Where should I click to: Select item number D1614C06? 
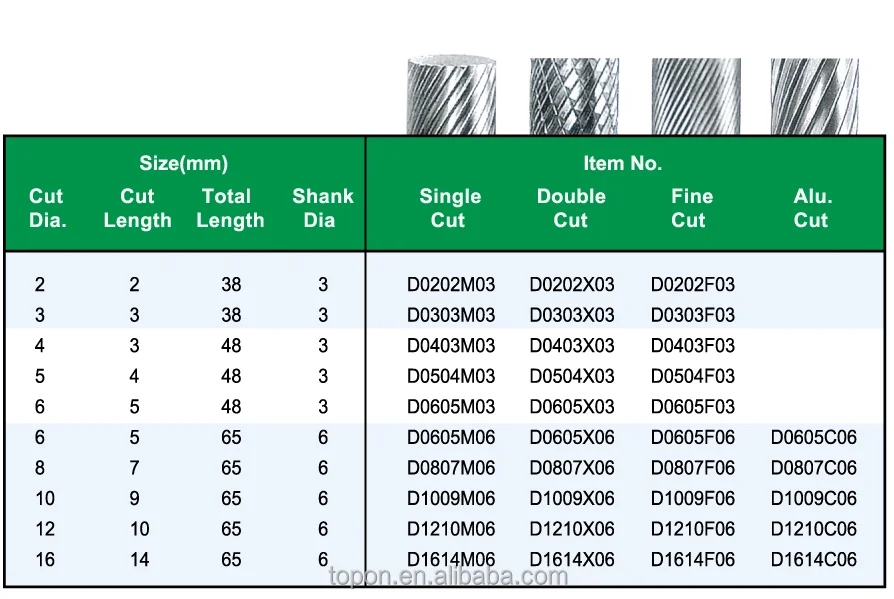(x=814, y=559)
